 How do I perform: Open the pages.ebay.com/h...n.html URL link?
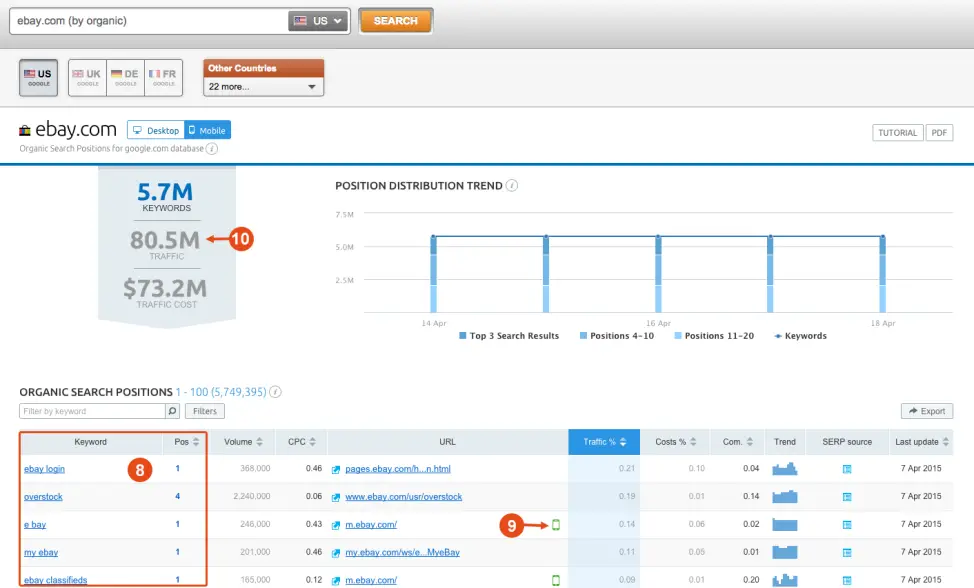tap(398, 469)
